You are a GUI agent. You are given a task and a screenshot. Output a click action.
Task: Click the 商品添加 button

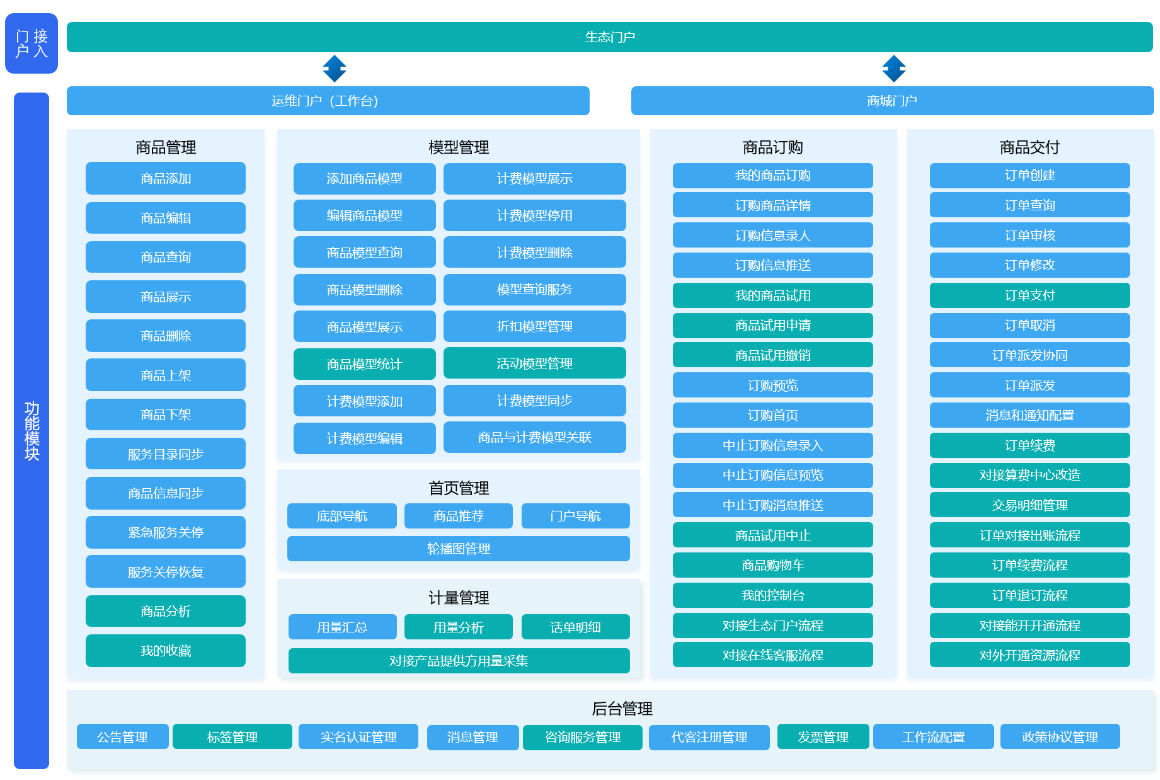click(165, 179)
